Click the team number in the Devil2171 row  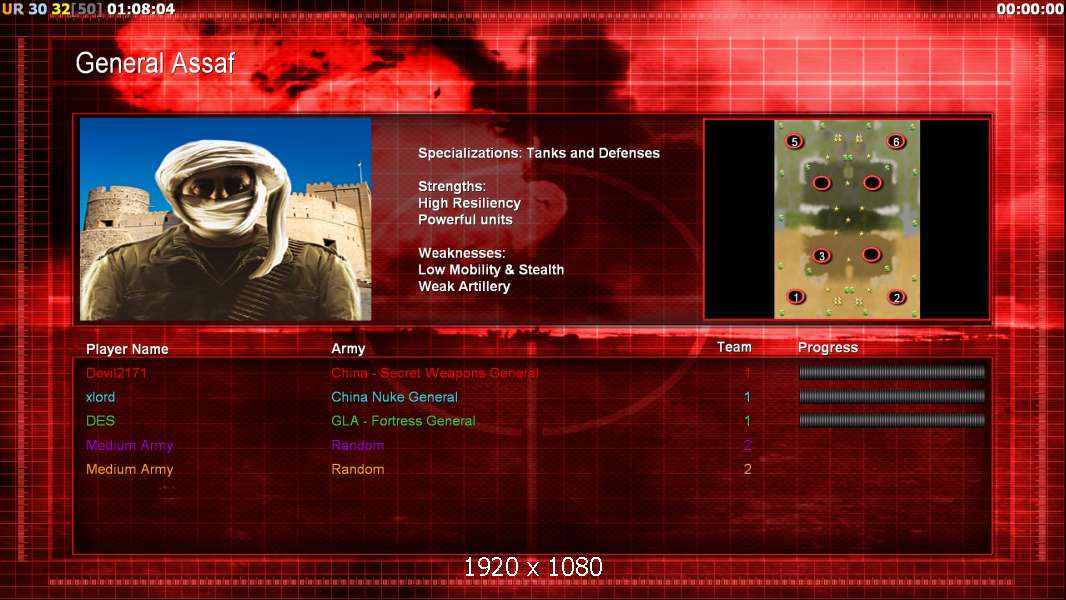tap(747, 373)
